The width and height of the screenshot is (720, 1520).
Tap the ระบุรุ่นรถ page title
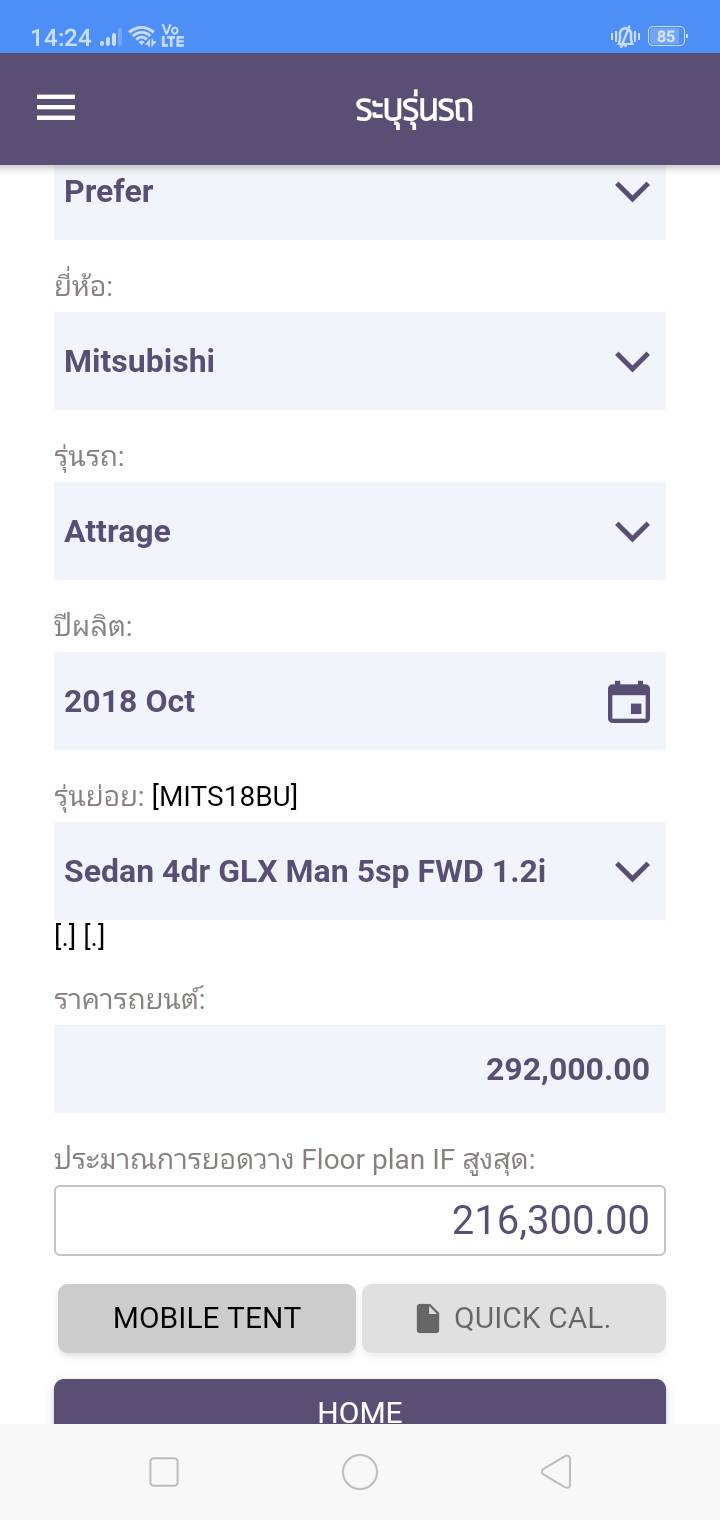coord(414,108)
